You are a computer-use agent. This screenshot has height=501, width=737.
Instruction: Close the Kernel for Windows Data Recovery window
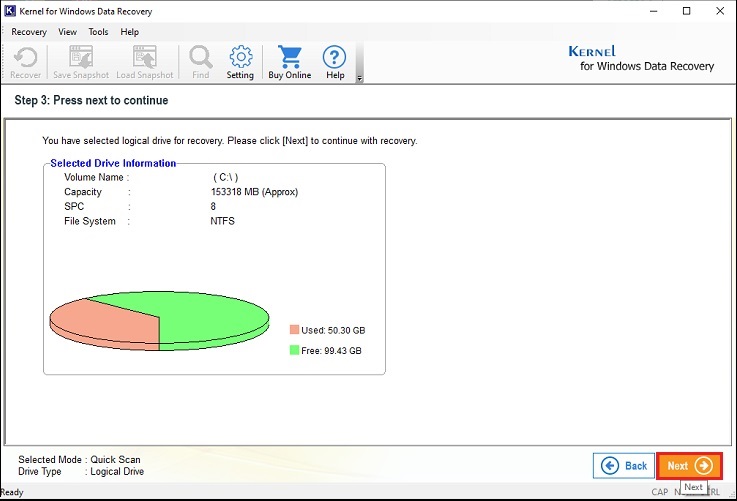[x=720, y=11]
